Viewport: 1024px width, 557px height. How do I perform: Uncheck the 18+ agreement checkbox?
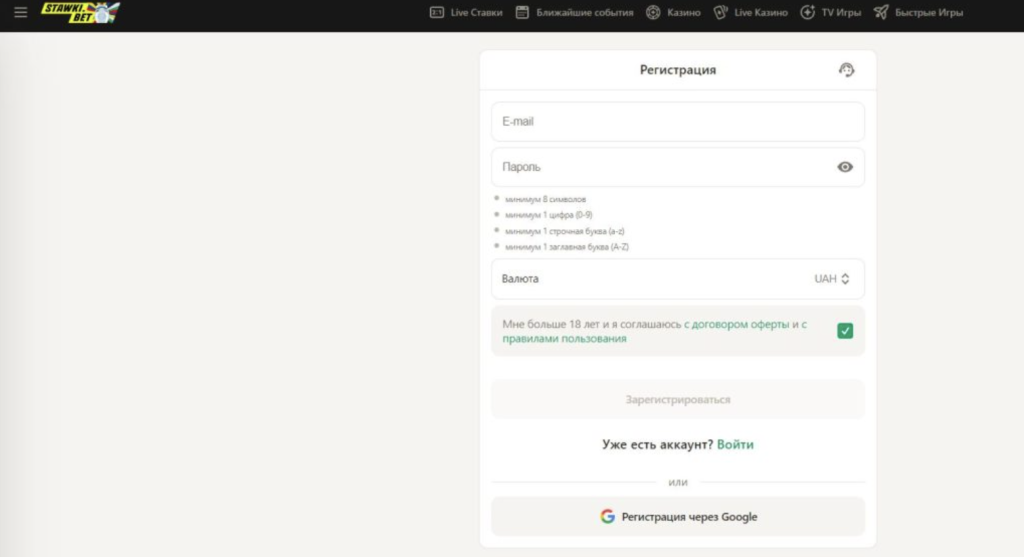(x=845, y=331)
